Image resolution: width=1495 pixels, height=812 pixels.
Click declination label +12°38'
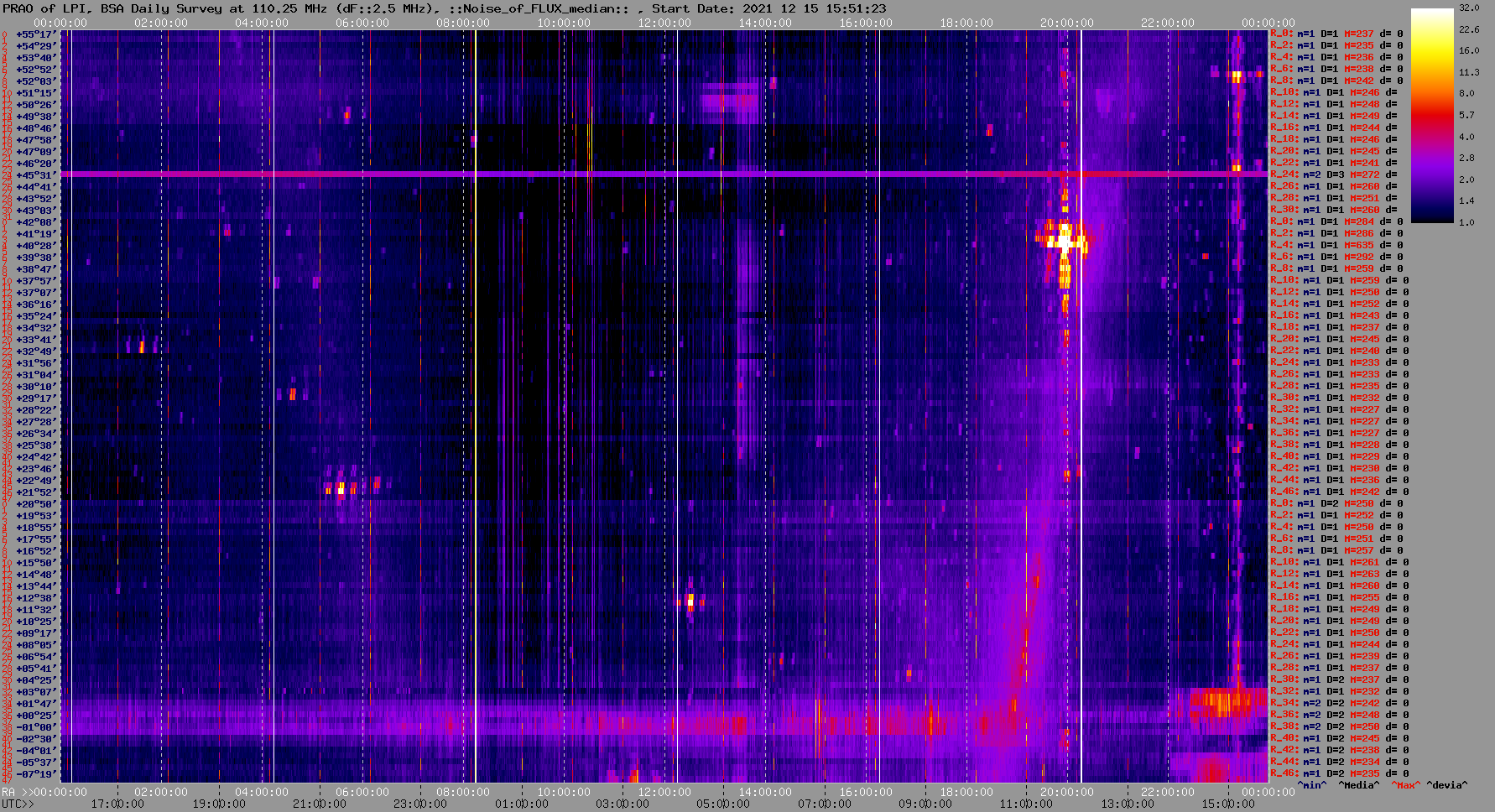pos(36,597)
